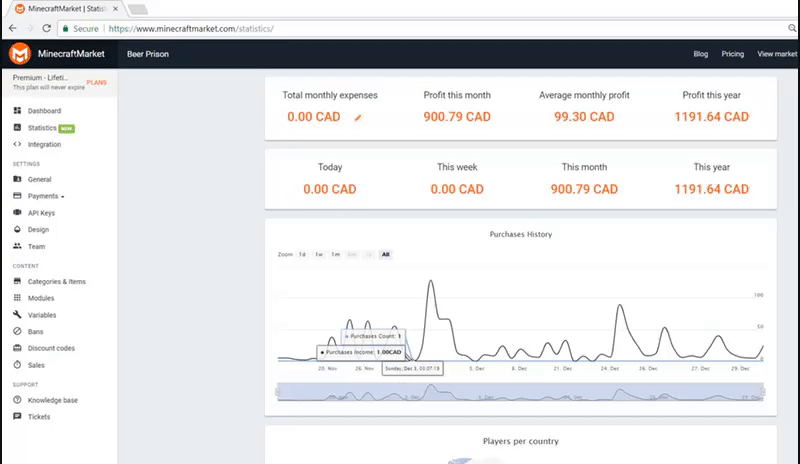
Task: Open the Dashboard grid icon
Action: click(x=17, y=110)
